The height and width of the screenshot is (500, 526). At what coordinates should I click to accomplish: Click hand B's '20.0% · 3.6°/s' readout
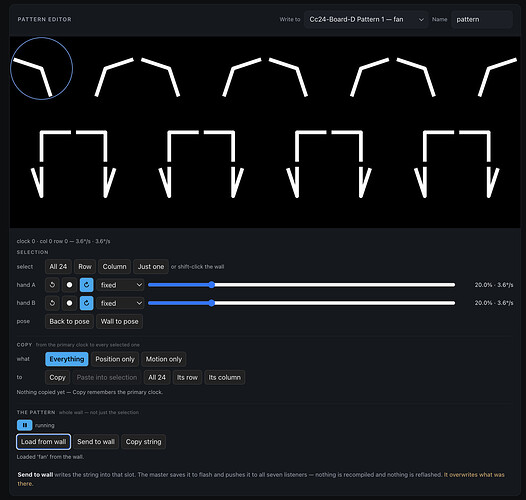click(494, 303)
